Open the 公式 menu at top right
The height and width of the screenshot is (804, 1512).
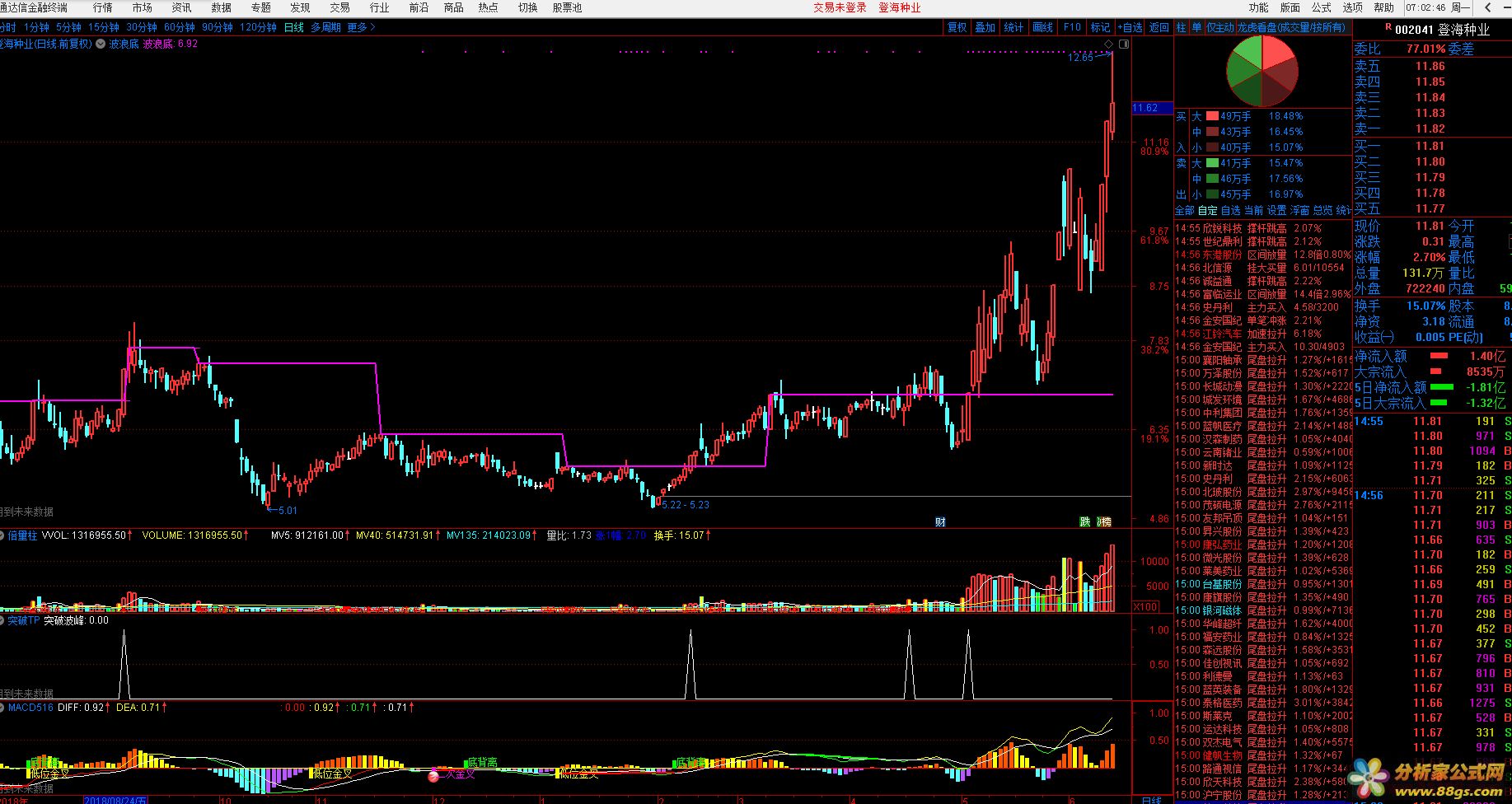1322,7
